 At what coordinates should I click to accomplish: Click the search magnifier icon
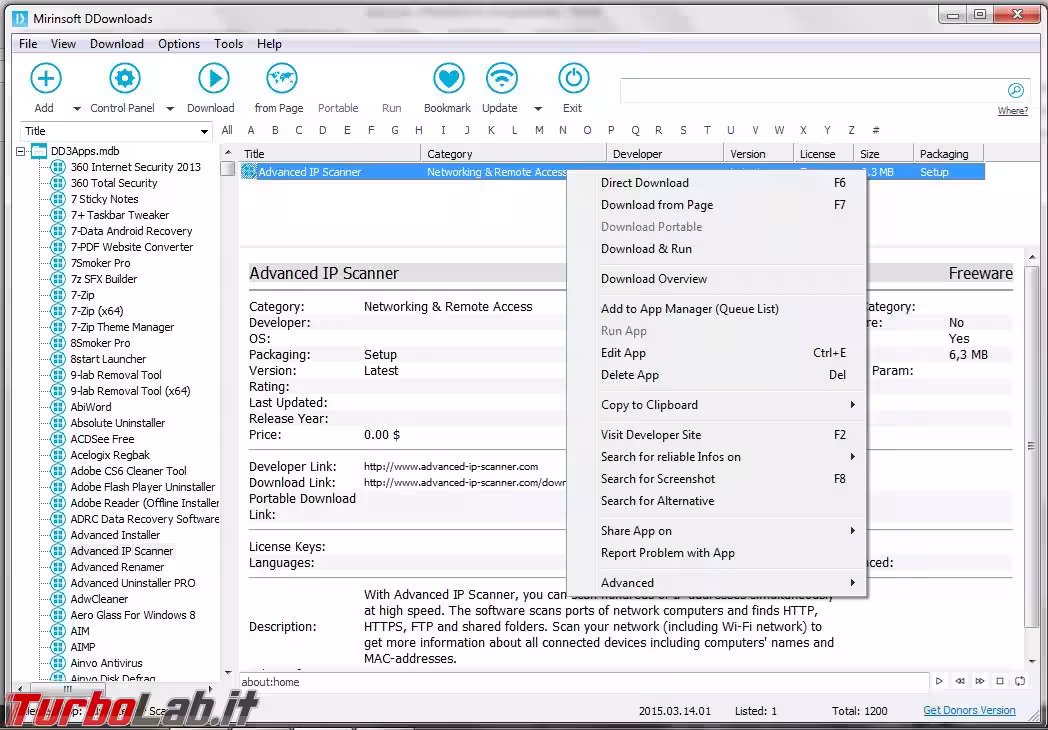tap(1015, 91)
